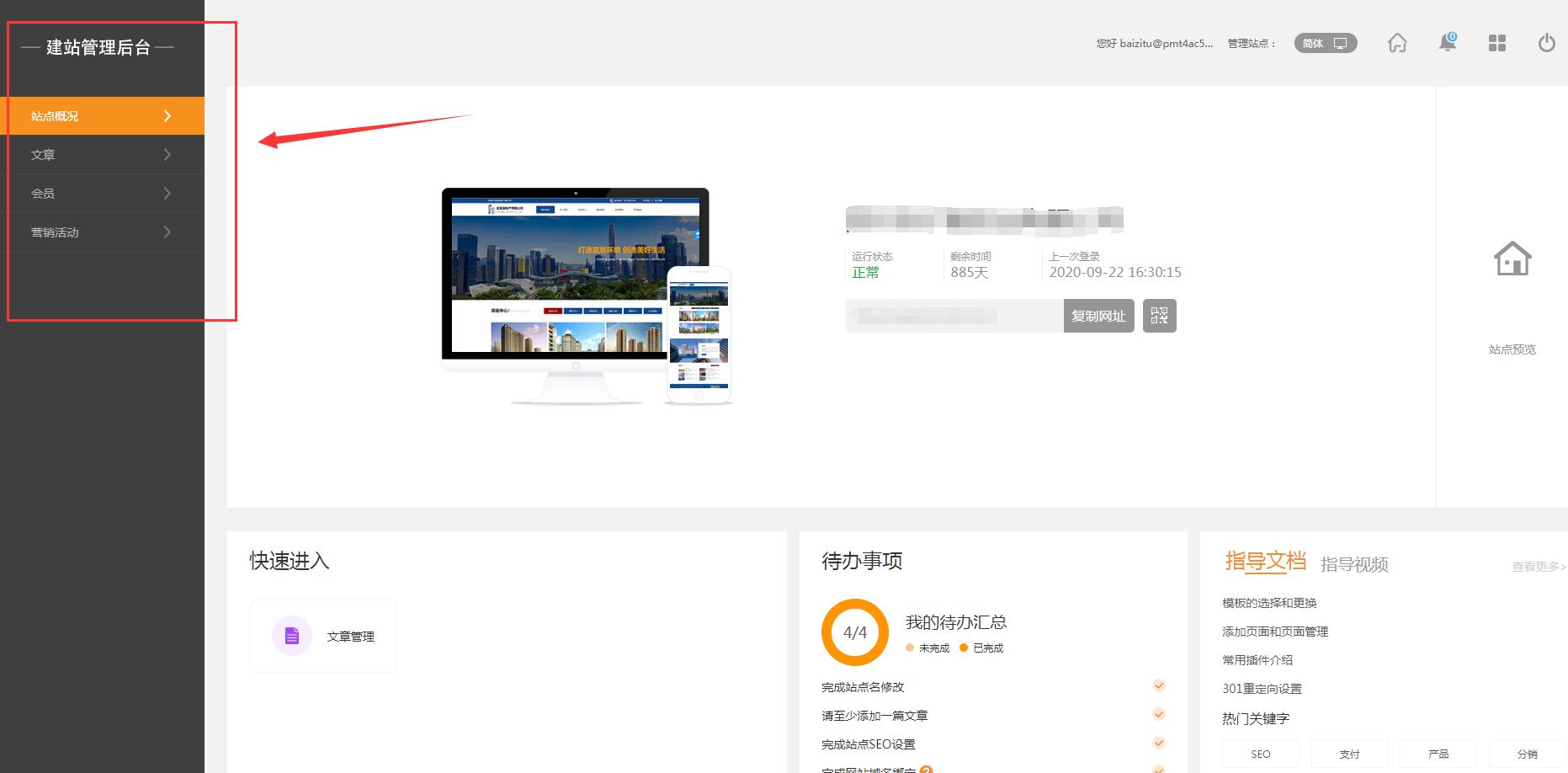
Task: Click the 未完成 legend label
Action: tap(934, 648)
